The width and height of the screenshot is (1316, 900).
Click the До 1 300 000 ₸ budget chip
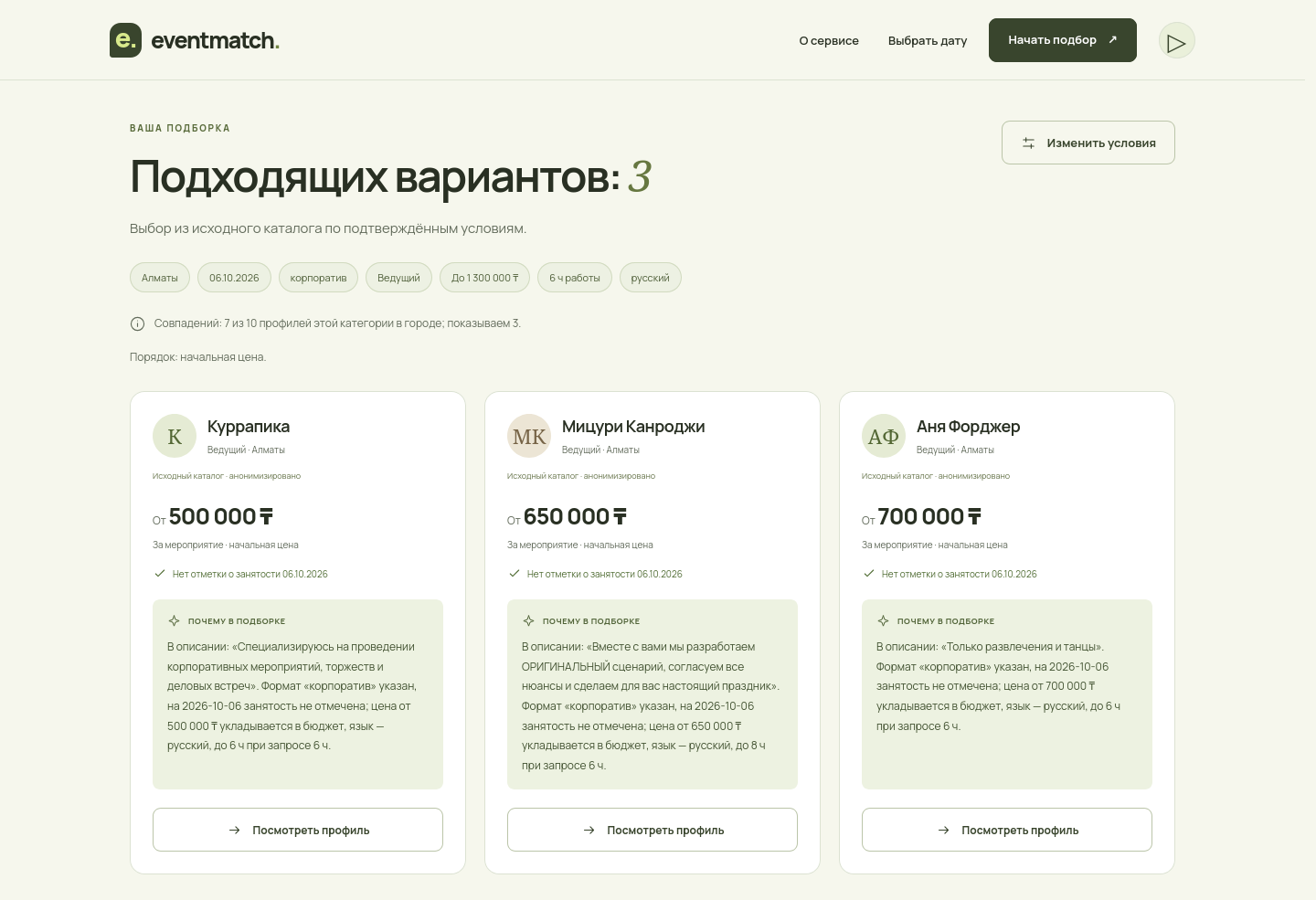point(484,278)
